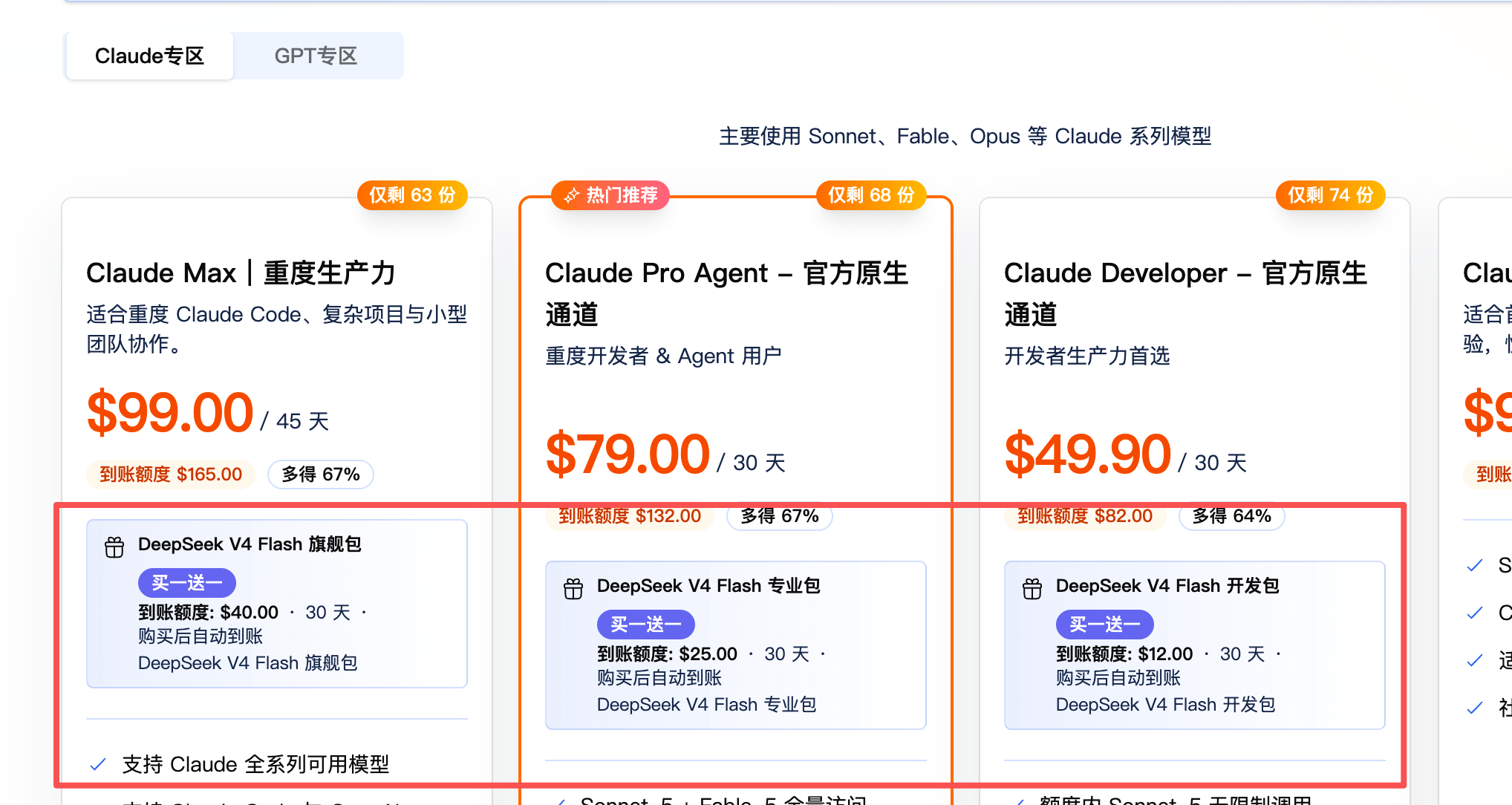The image size is (1512, 805).
Task: Click the 仅剩 63 份 badge
Action: click(x=412, y=195)
